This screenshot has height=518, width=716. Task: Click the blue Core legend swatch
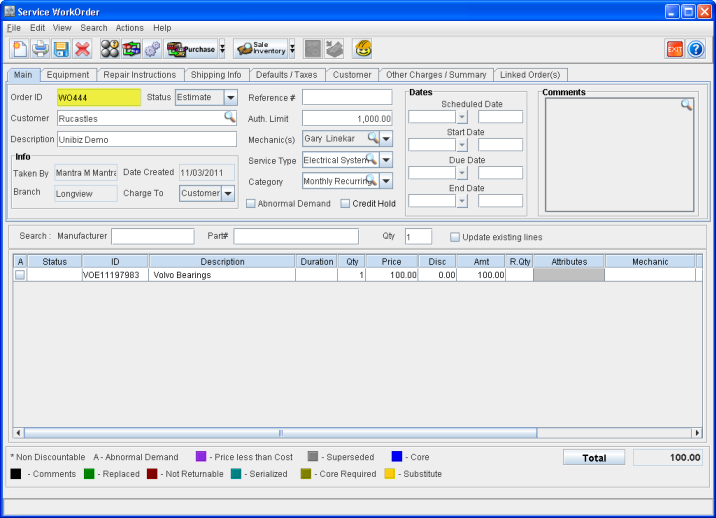click(397, 456)
